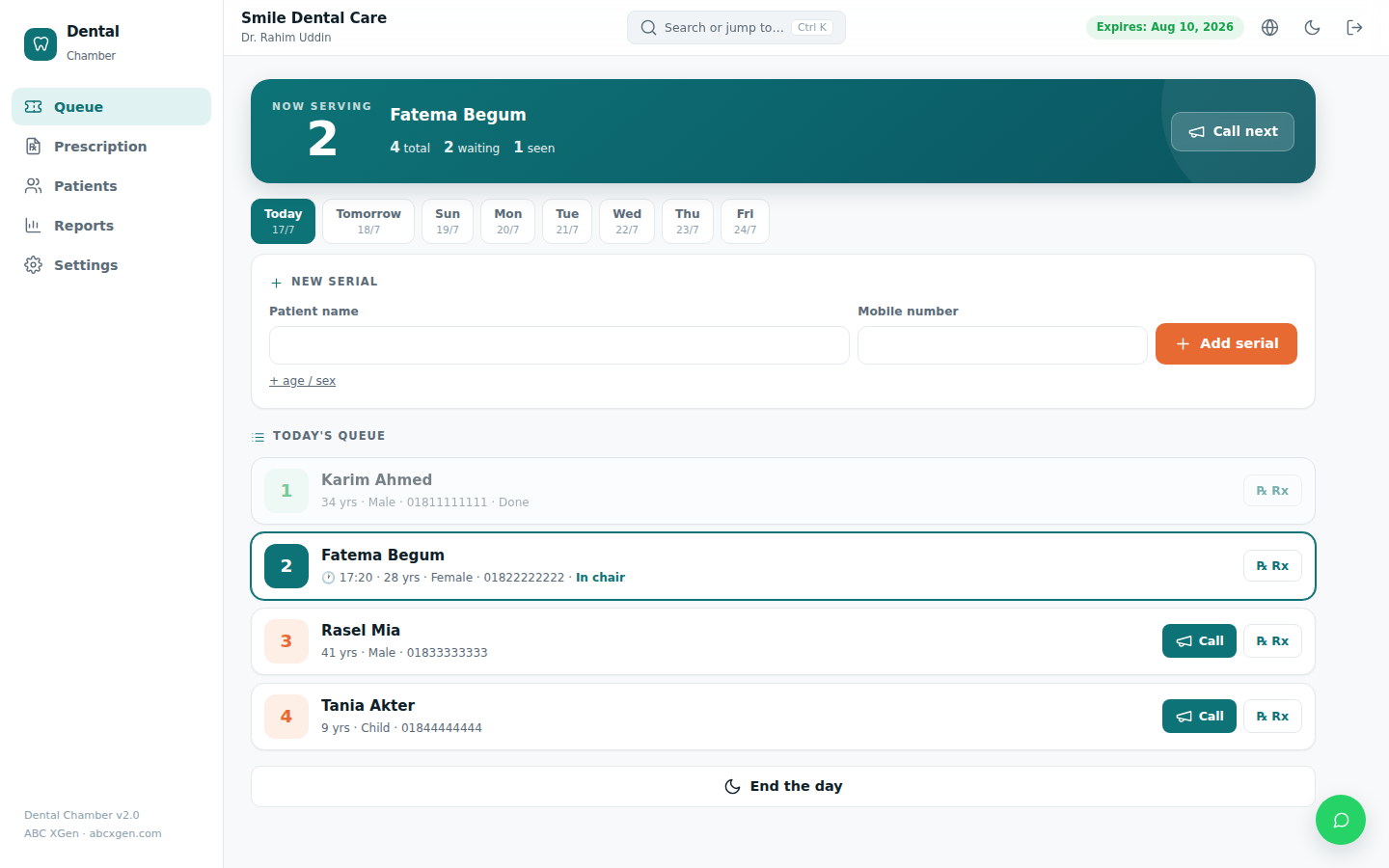Image resolution: width=1389 pixels, height=868 pixels.
Task: Select the Wed 22/7 tab
Action: [627, 221]
